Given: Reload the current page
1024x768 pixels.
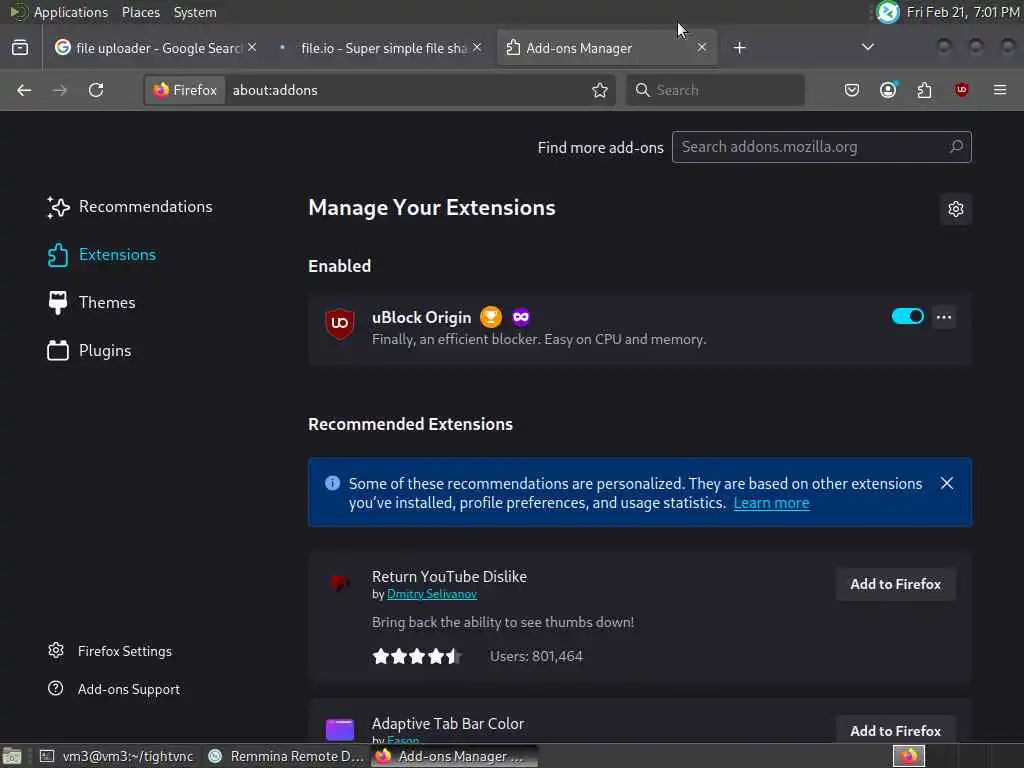Looking at the screenshot, I should pos(96,90).
